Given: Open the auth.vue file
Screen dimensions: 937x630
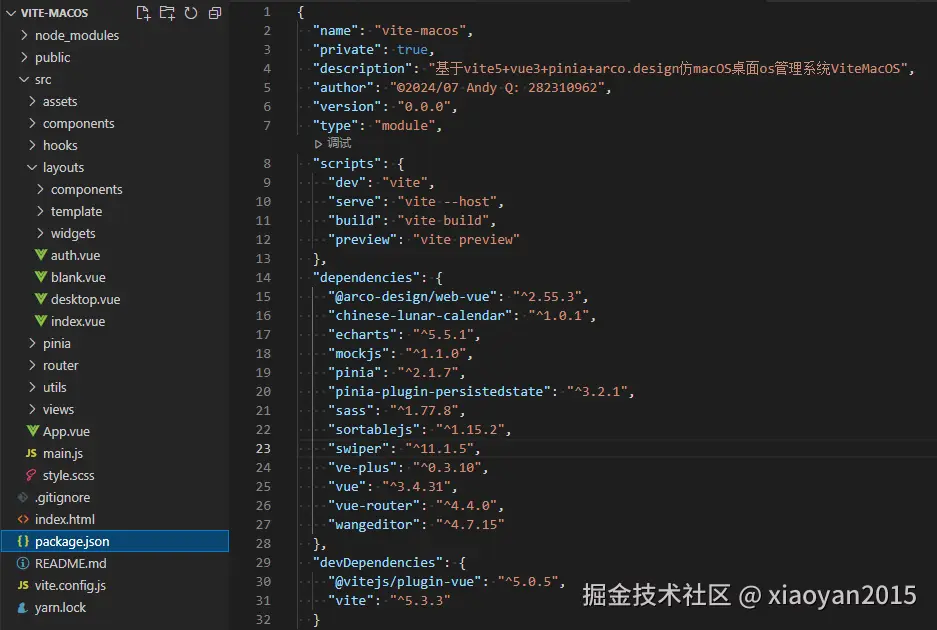Looking at the screenshot, I should point(75,255).
